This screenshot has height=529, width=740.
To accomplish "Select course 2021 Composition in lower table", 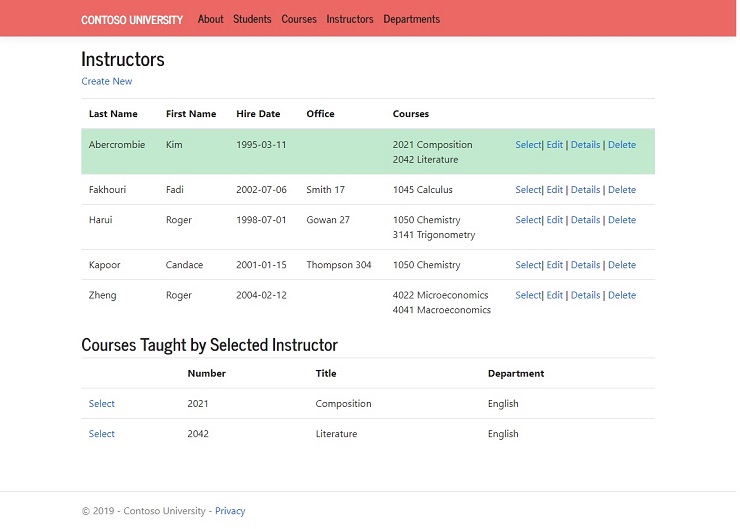I will [101, 403].
